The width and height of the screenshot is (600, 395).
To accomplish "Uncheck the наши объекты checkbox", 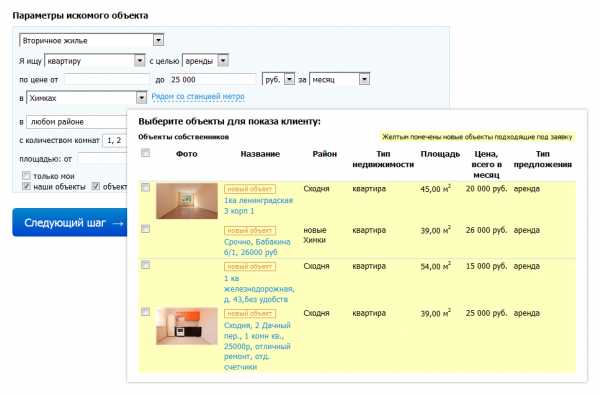I will (26, 186).
